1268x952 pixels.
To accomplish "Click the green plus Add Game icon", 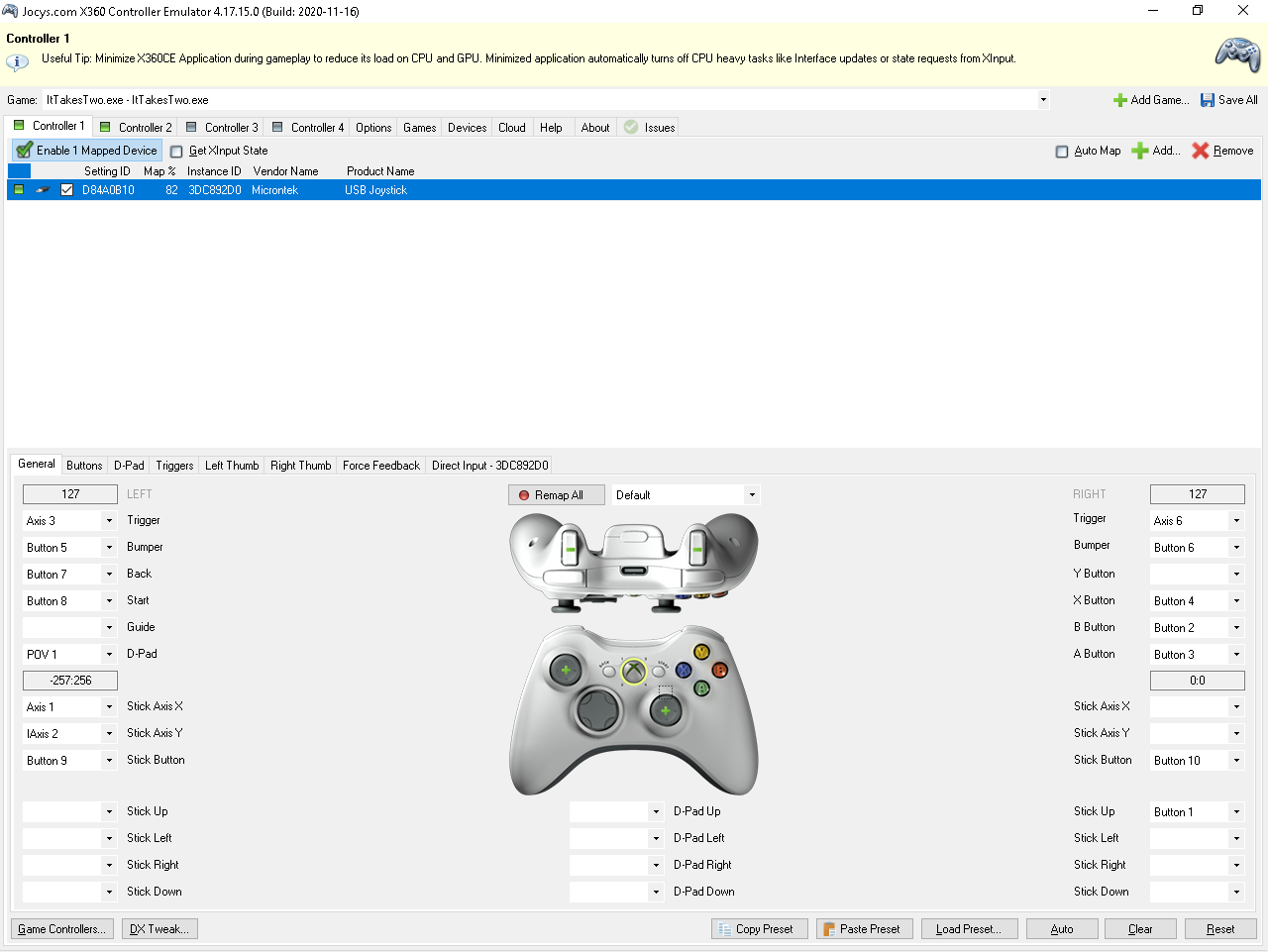I will [x=1120, y=100].
